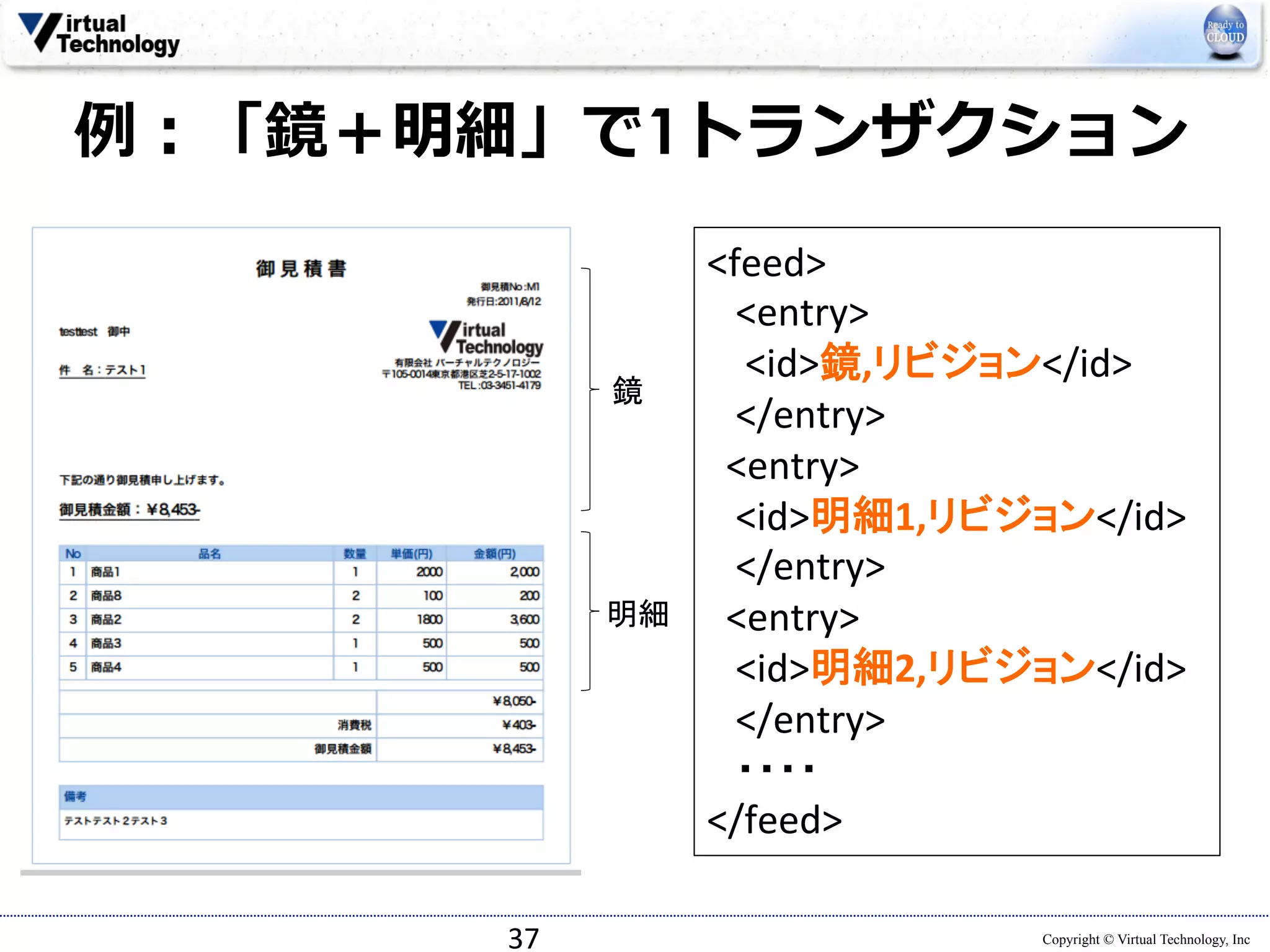
Task: Click the slide page number 37
Action: 523,938
